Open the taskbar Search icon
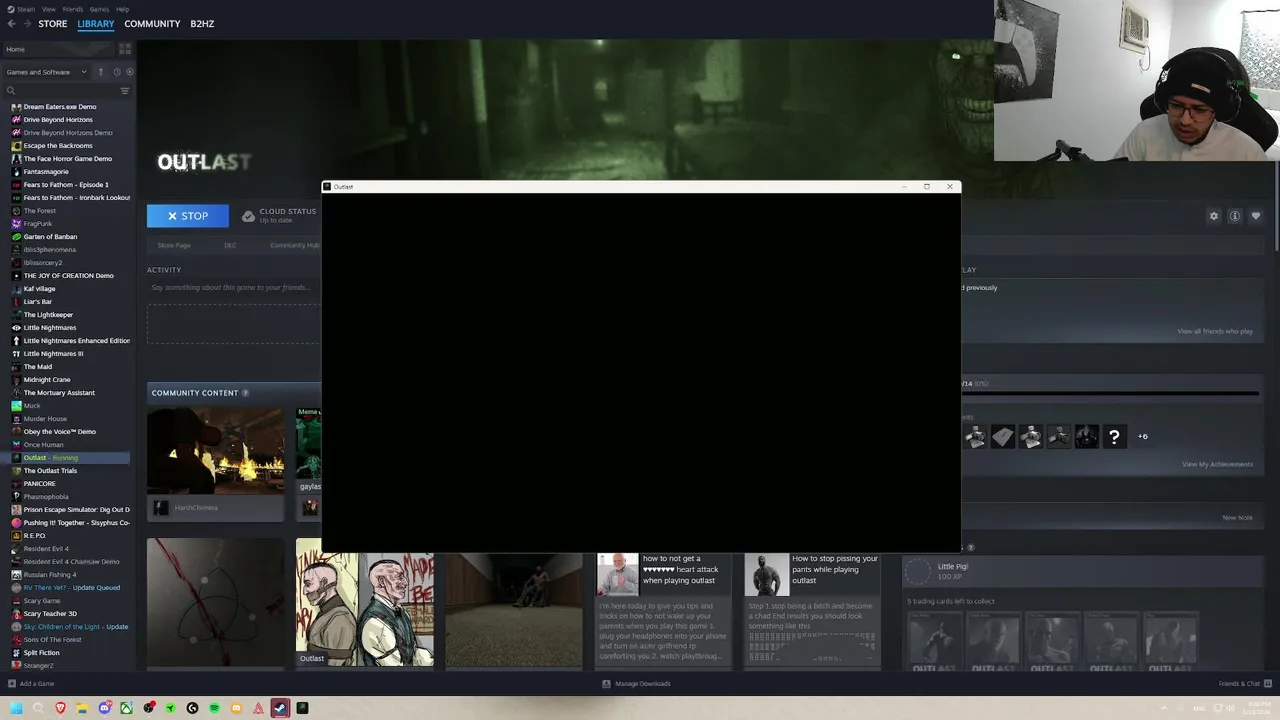 [x=38, y=708]
